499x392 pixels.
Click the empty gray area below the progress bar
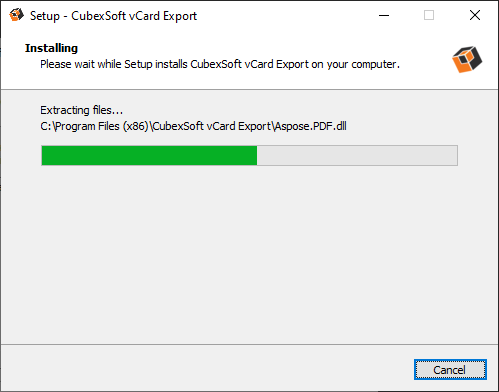click(x=249, y=253)
